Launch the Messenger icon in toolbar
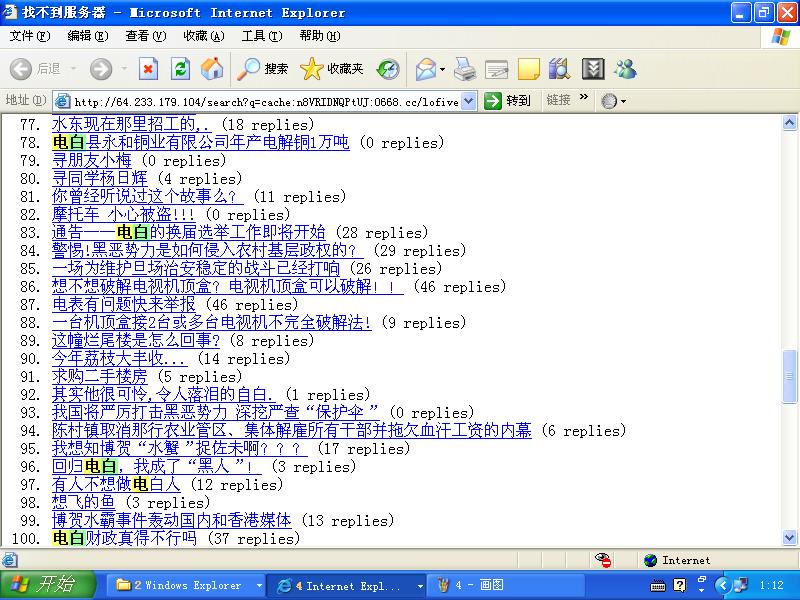This screenshot has height=600, width=800. (626, 69)
